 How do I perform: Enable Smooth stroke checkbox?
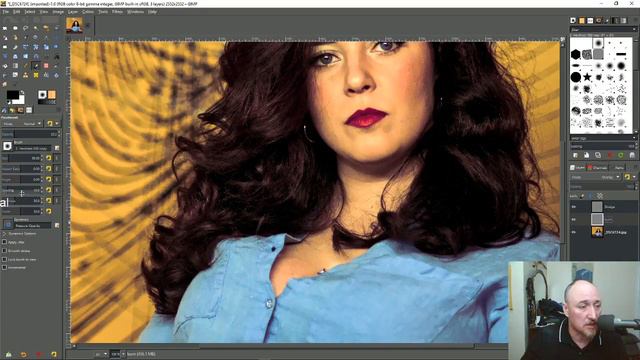[4, 251]
